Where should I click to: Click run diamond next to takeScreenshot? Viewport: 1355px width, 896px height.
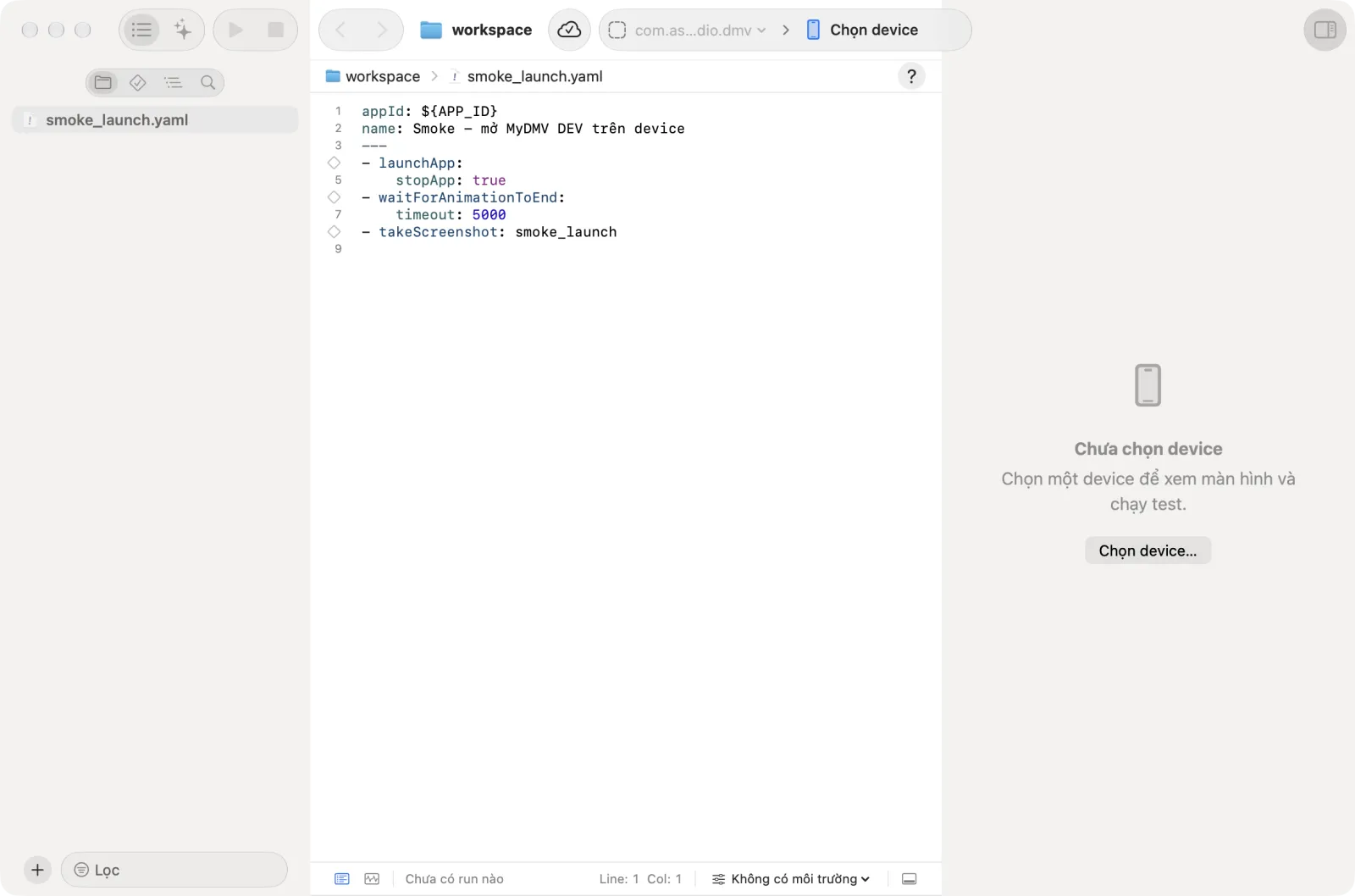click(334, 232)
